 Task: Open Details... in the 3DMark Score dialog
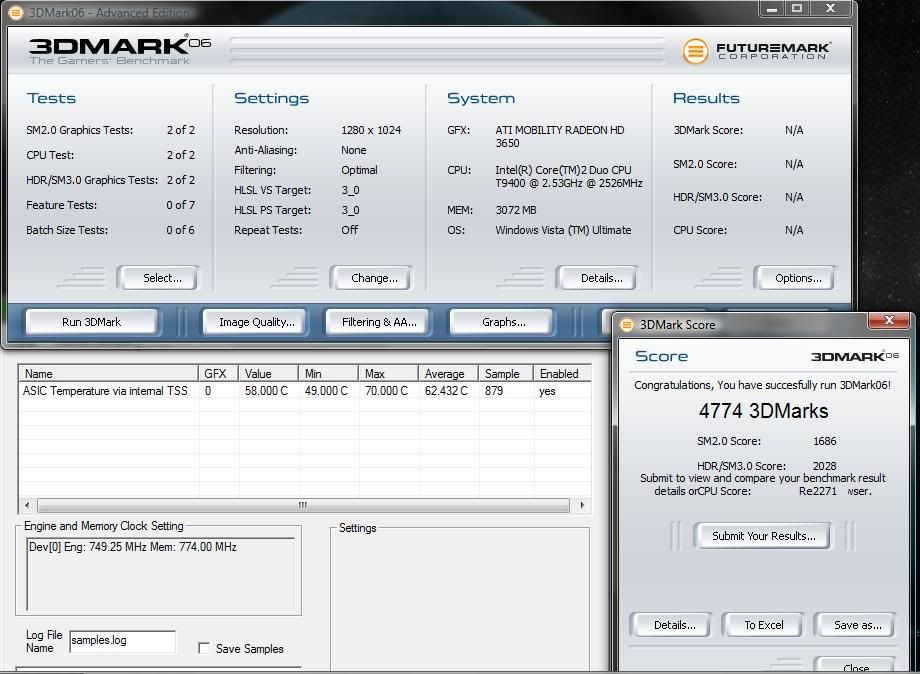[671, 625]
